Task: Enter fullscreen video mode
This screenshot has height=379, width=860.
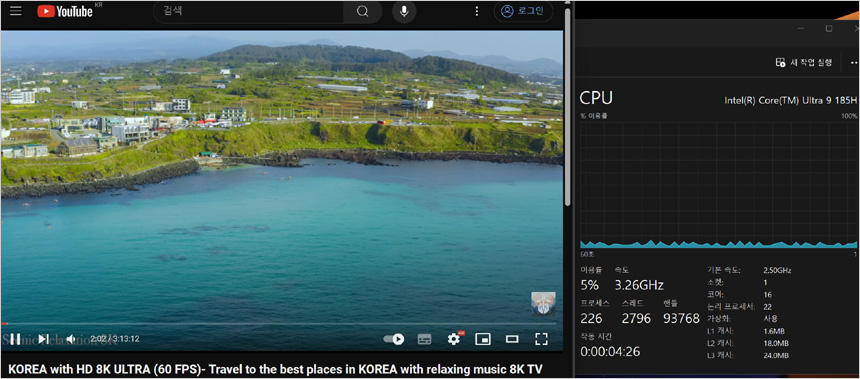Action: tap(541, 339)
